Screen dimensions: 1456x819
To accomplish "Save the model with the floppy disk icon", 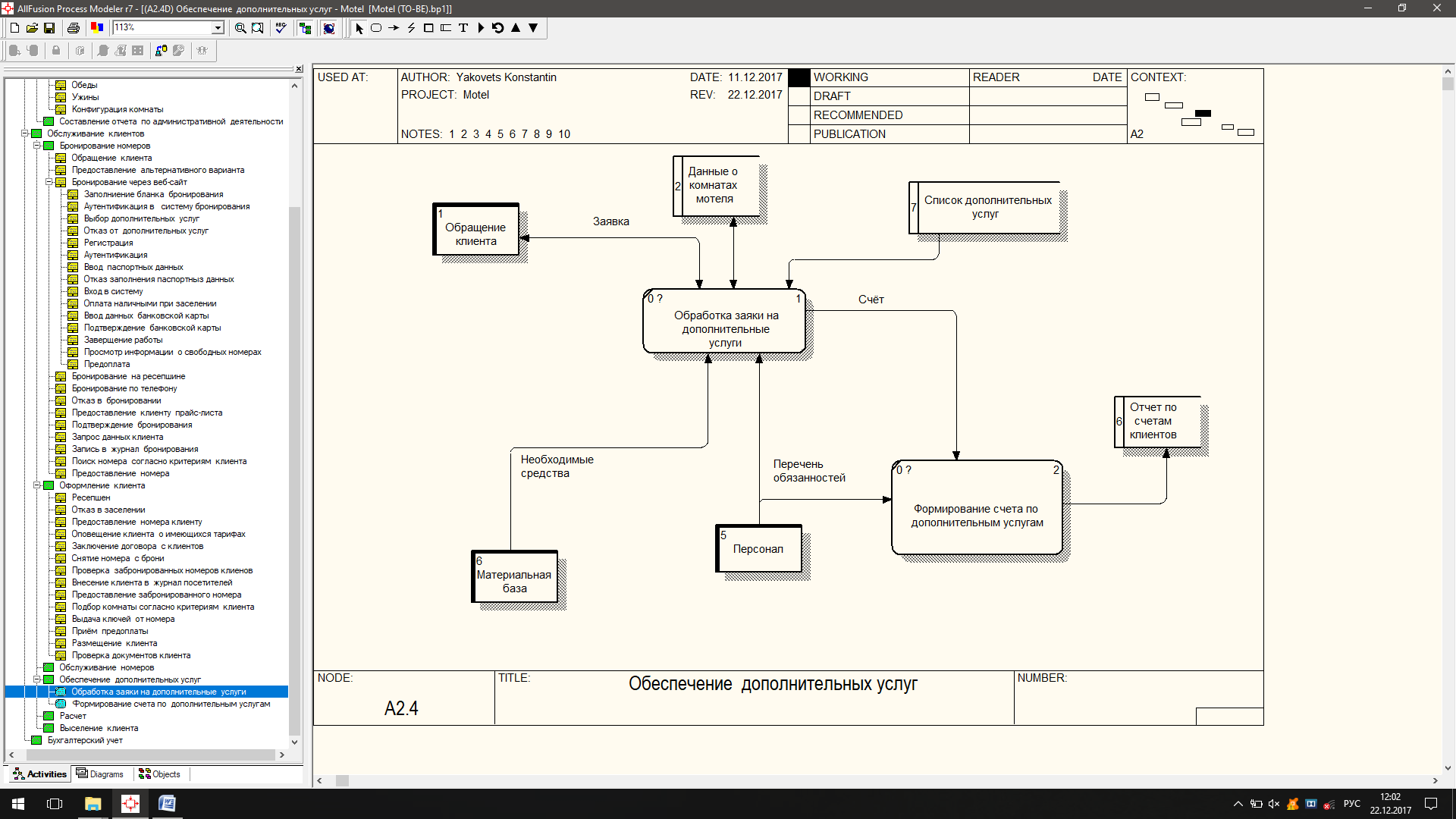I will pyautogui.click(x=49, y=28).
